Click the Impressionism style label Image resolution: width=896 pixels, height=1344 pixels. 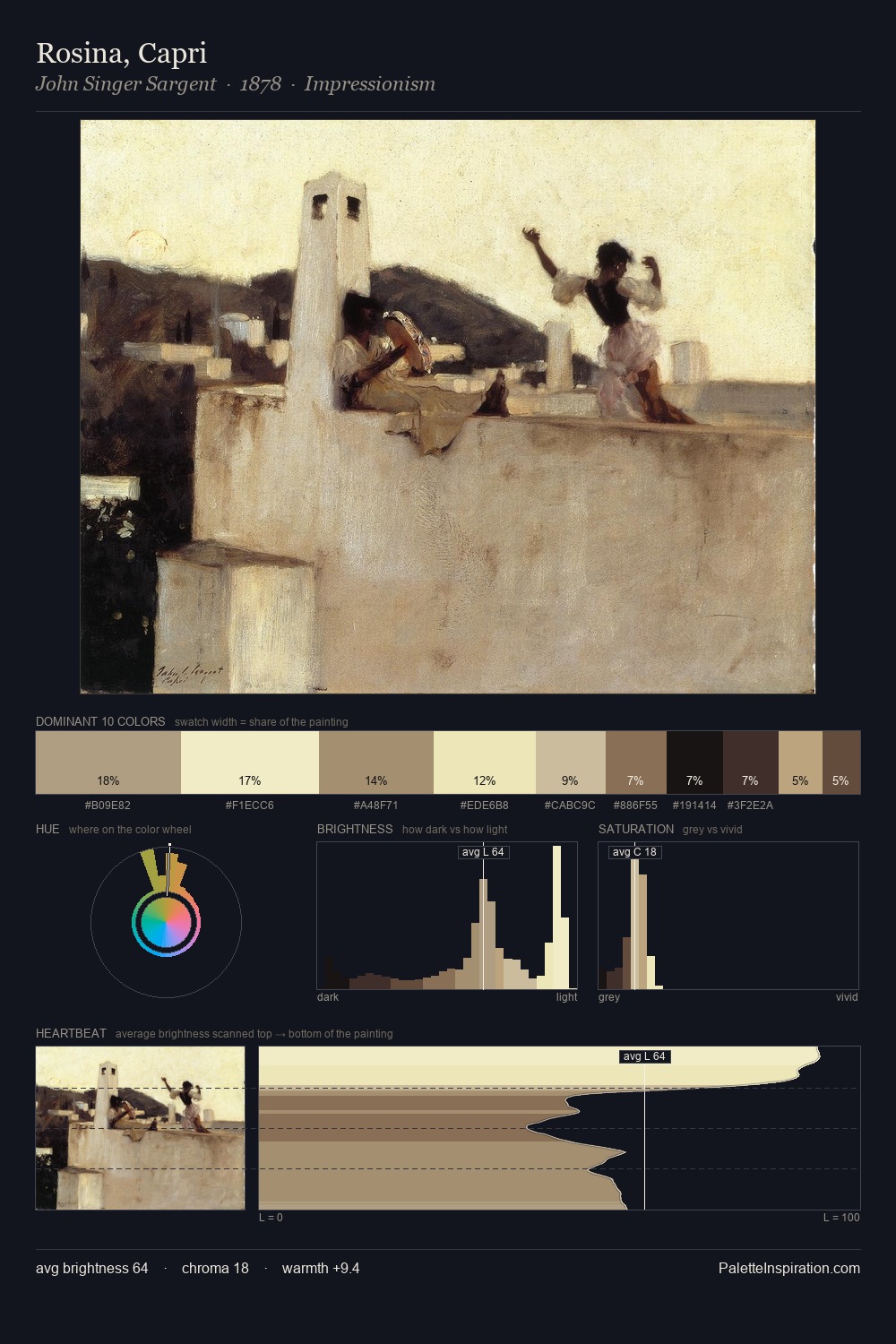click(370, 84)
